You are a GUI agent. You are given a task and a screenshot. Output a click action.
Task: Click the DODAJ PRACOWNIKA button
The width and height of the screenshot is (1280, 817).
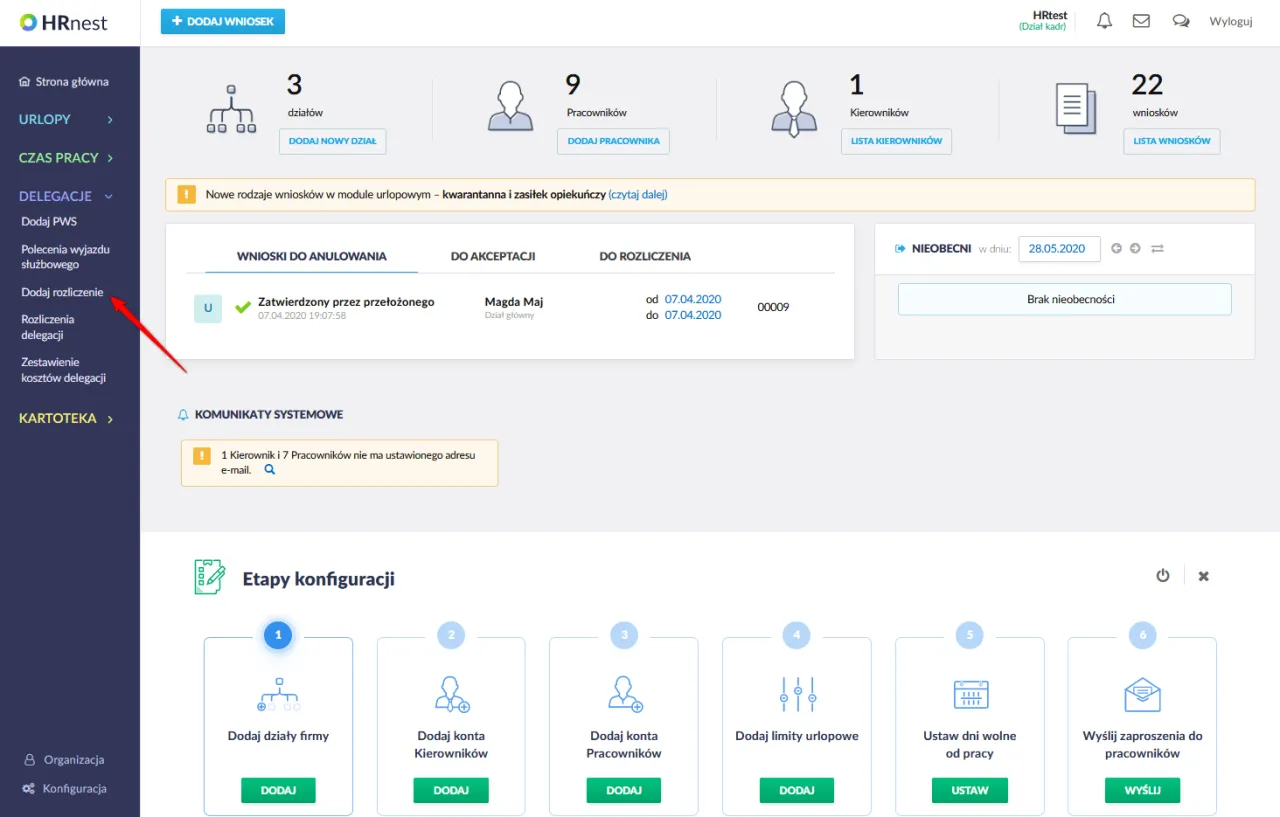coord(613,141)
